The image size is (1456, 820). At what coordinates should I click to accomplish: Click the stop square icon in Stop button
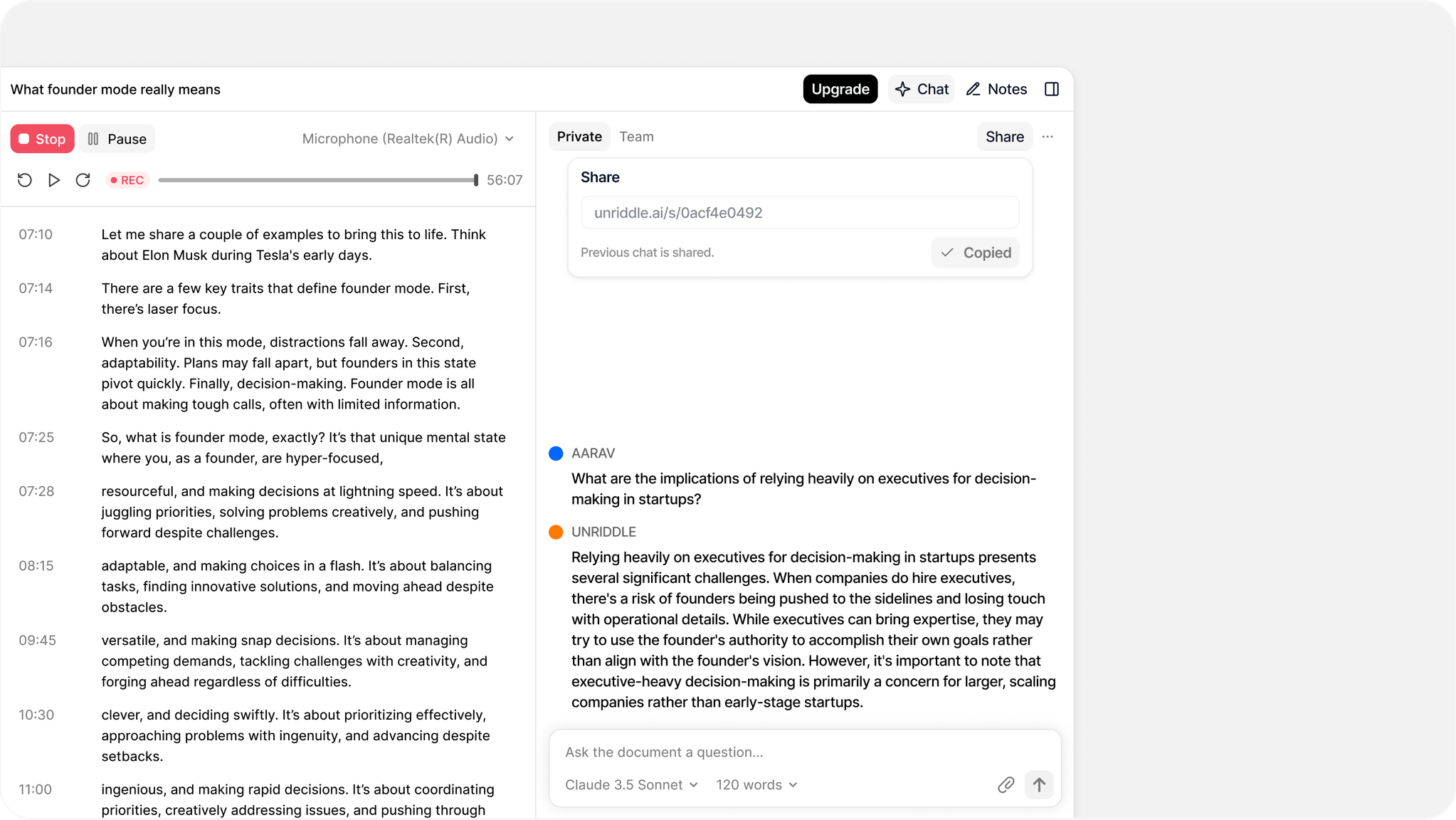tap(23, 139)
